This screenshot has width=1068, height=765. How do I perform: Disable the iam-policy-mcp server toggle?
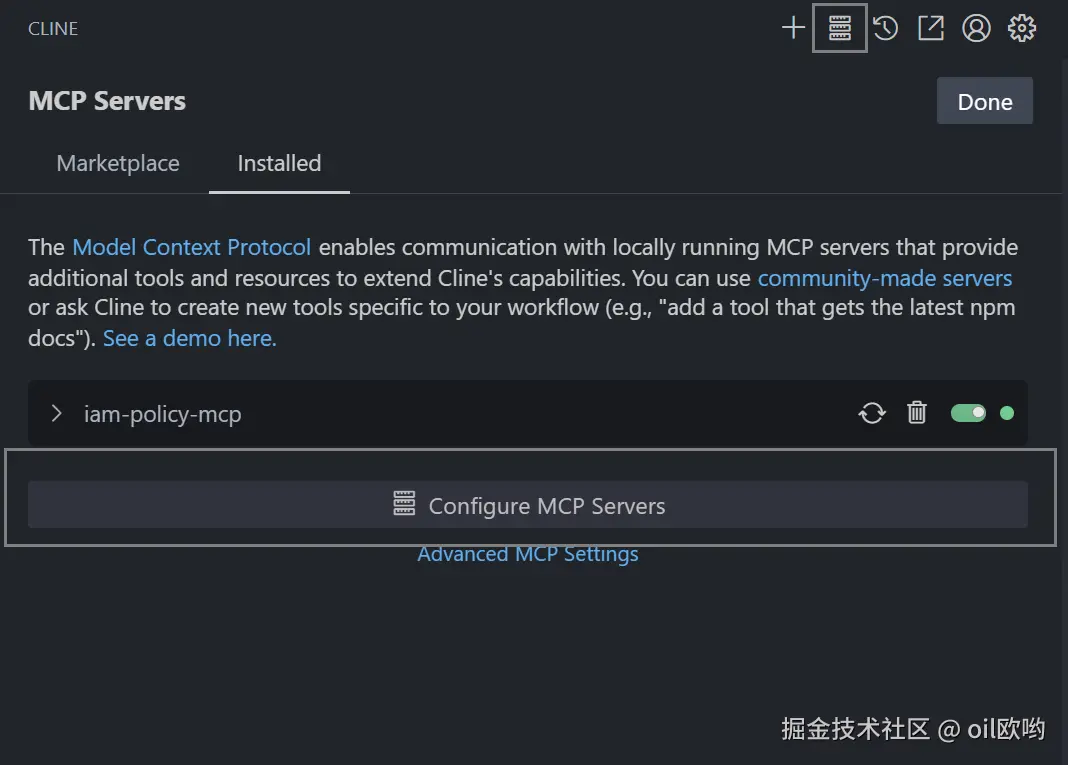pyautogui.click(x=968, y=413)
